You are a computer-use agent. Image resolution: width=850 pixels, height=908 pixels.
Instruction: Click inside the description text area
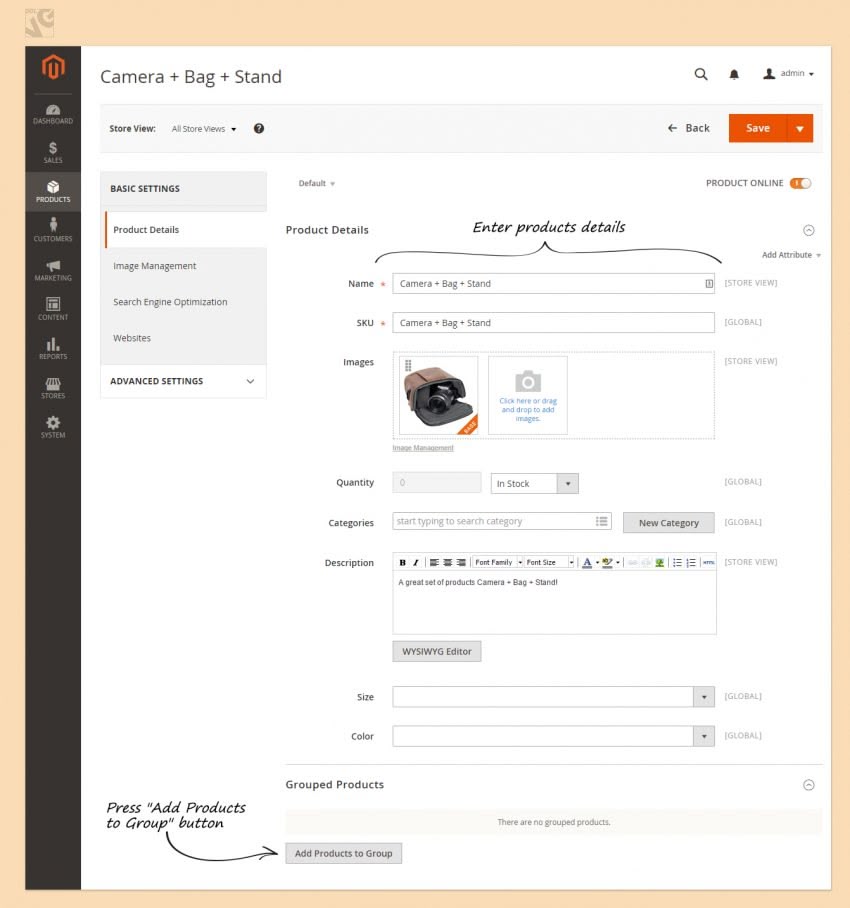click(554, 603)
